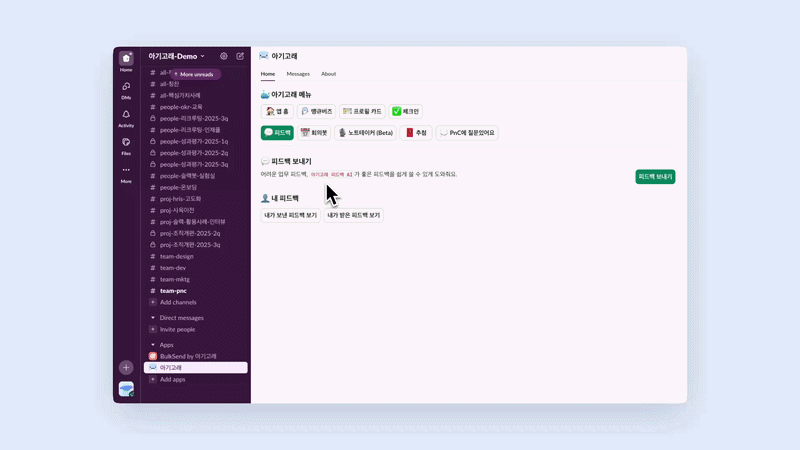Click the 땡큐비즈 menu button
The width and height of the screenshot is (800, 450).
[316, 111]
